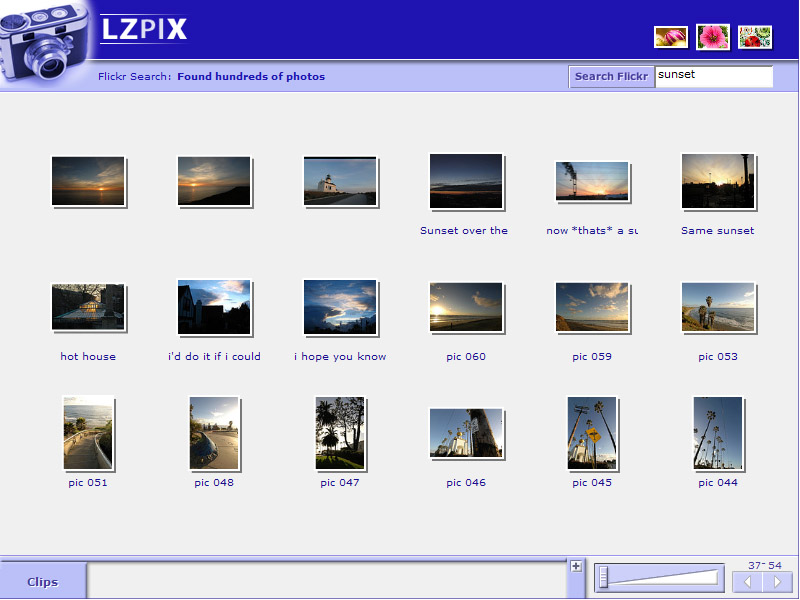Click the '37- 54' page range label
Viewport: 800px width, 600px height.
coord(764,565)
